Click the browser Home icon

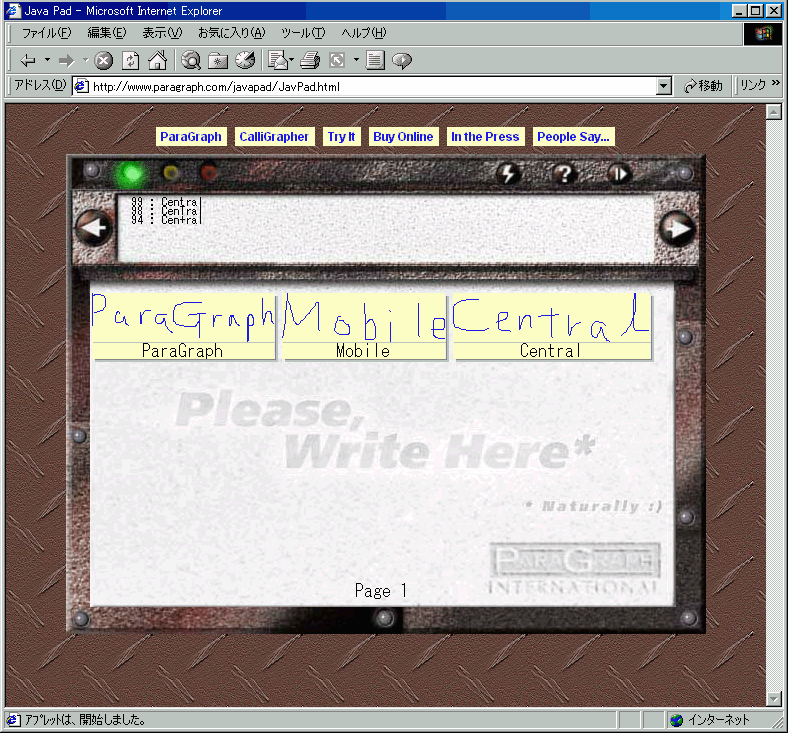157,60
